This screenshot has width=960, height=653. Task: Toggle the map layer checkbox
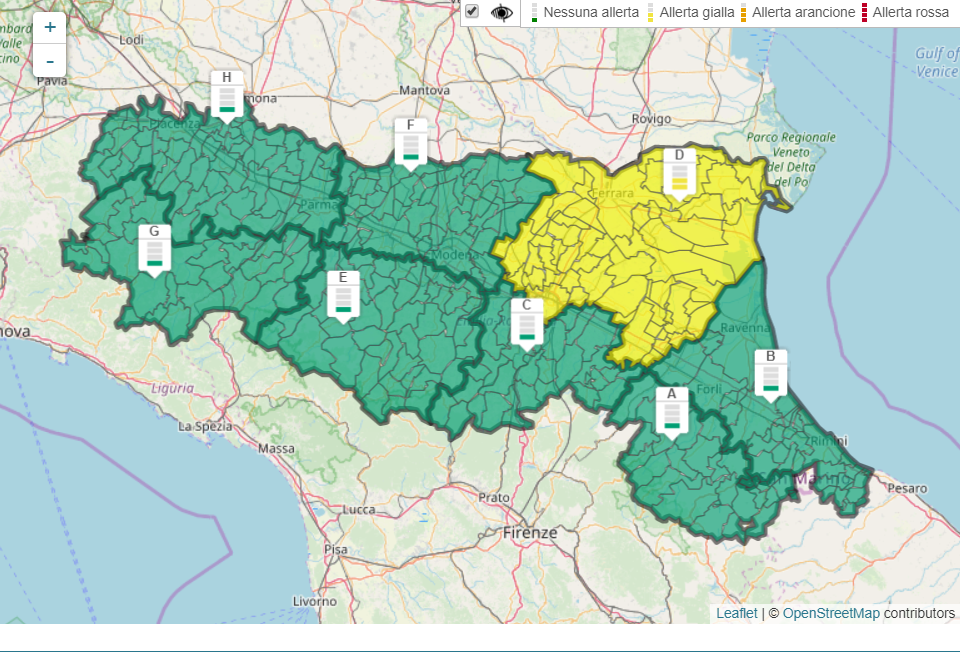point(472,12)
